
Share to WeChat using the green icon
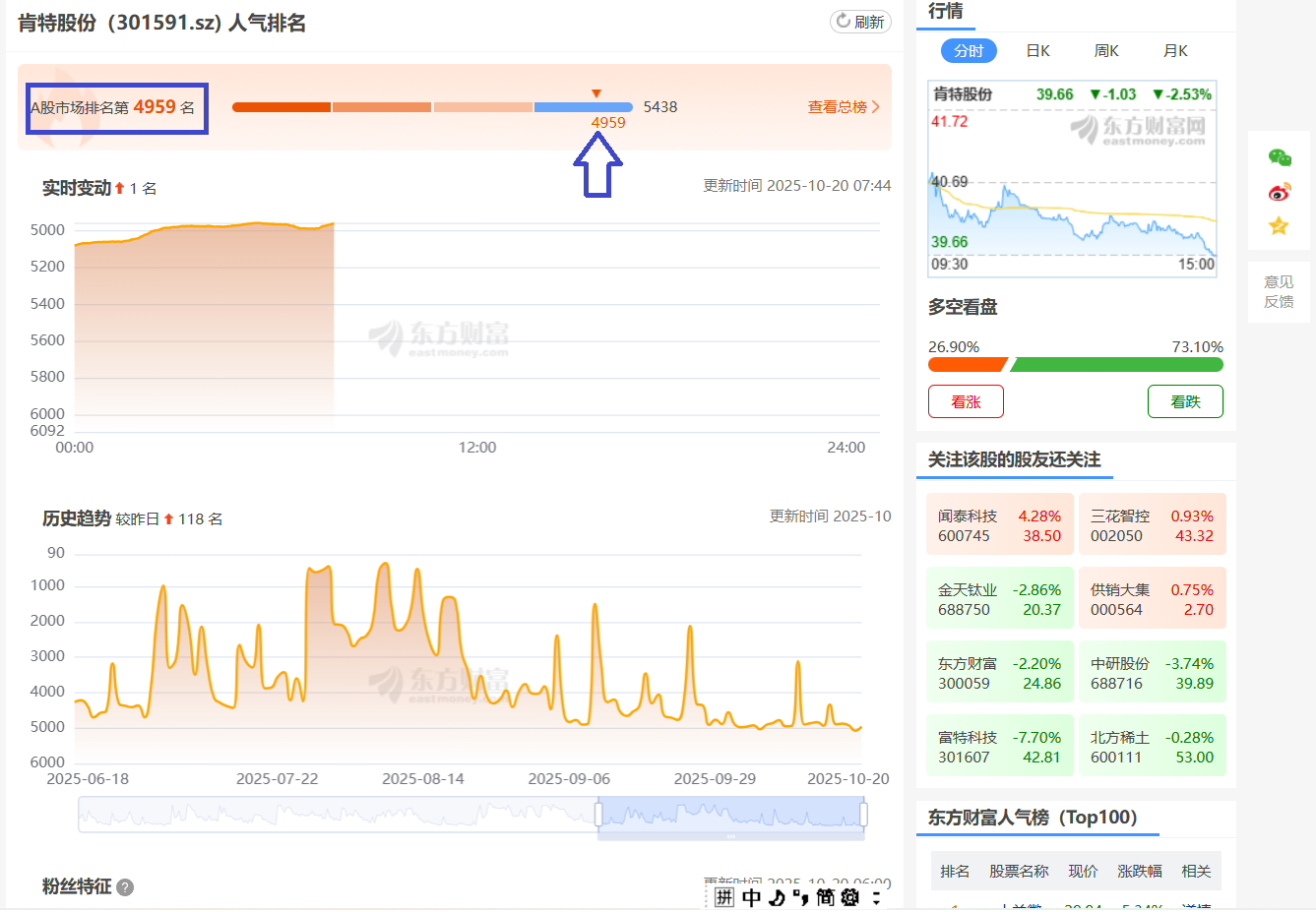(1279, 157)
